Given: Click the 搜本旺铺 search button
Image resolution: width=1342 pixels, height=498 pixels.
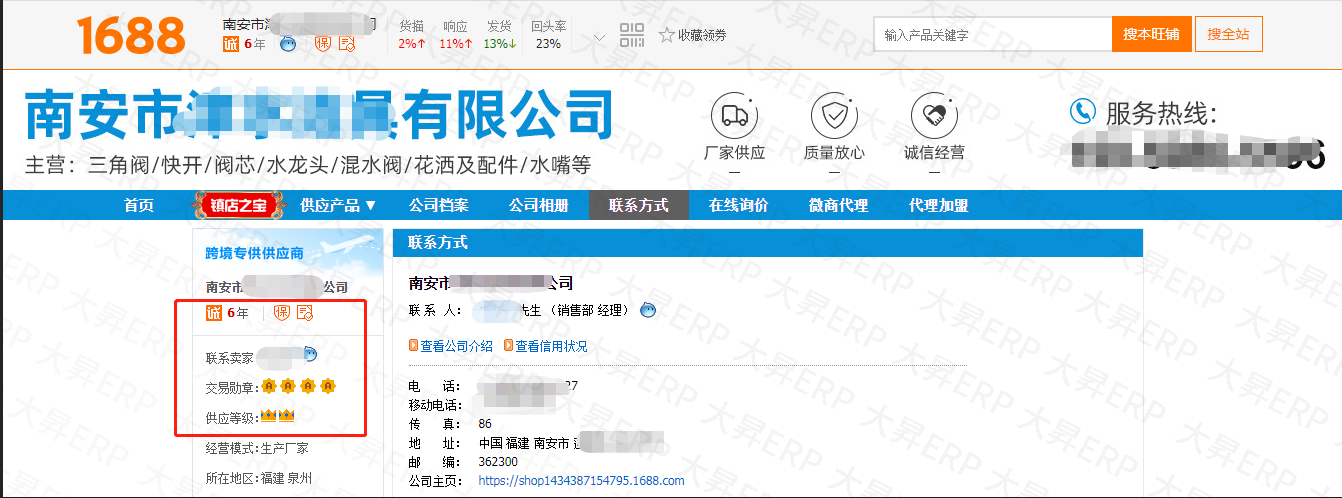Looking at the screenshot, I should tap(1151, 35).
